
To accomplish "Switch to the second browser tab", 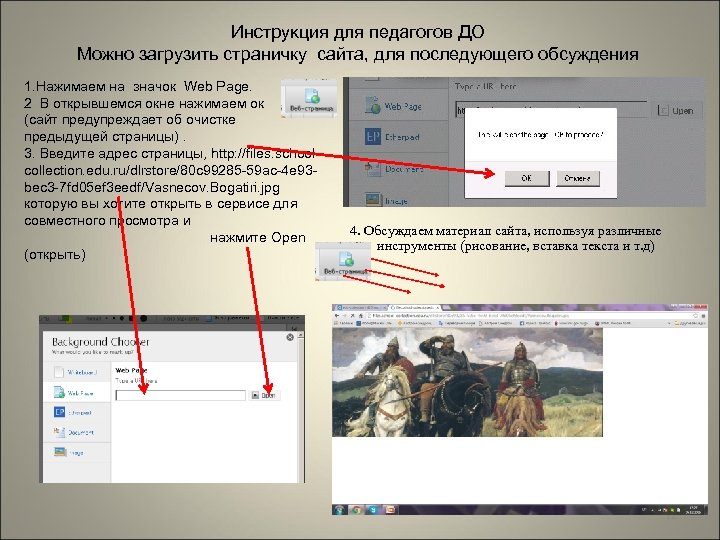I will tap(415, 307).
